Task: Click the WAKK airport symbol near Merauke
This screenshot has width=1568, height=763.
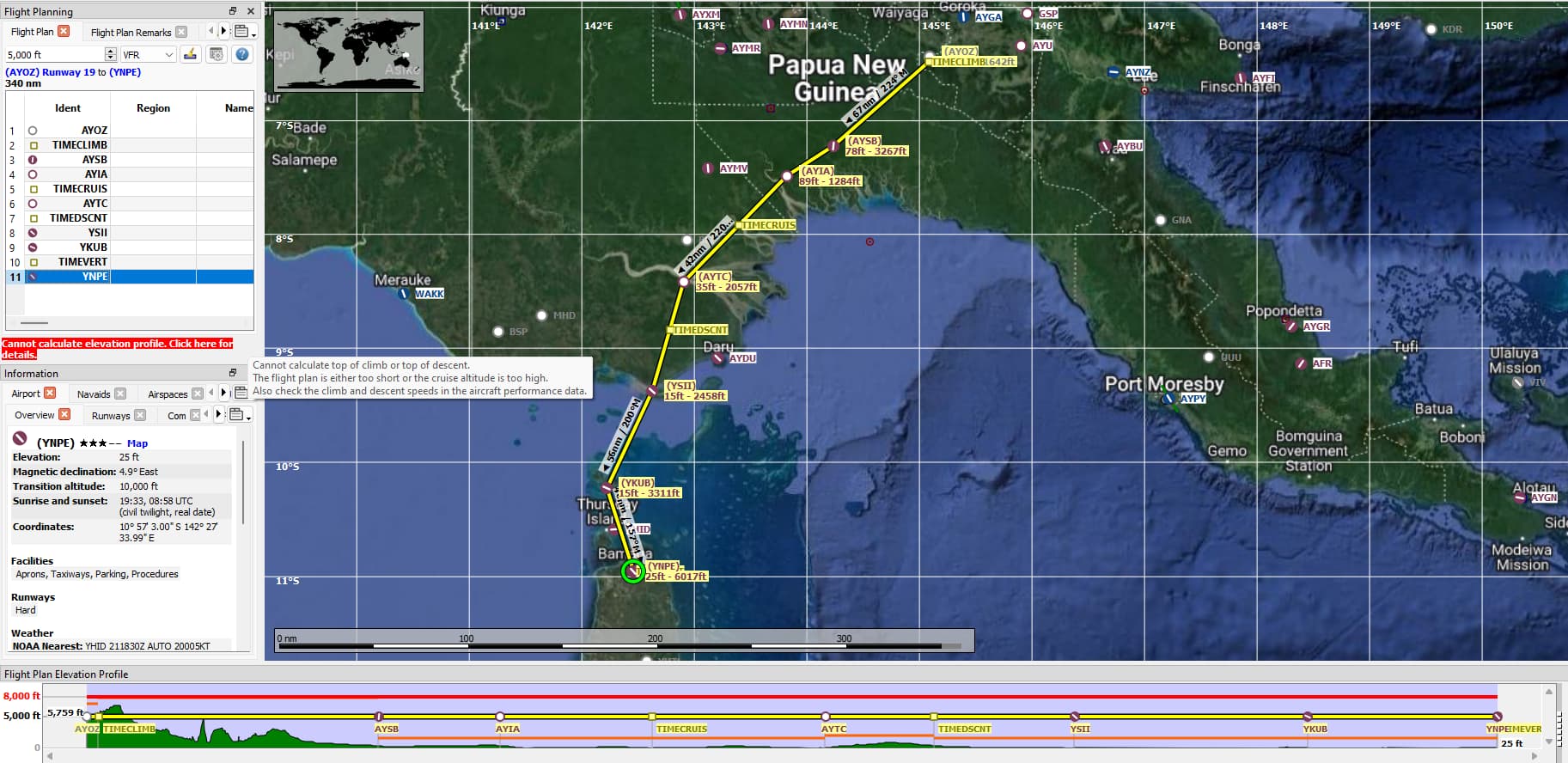Action: click(x=404, y=293)
